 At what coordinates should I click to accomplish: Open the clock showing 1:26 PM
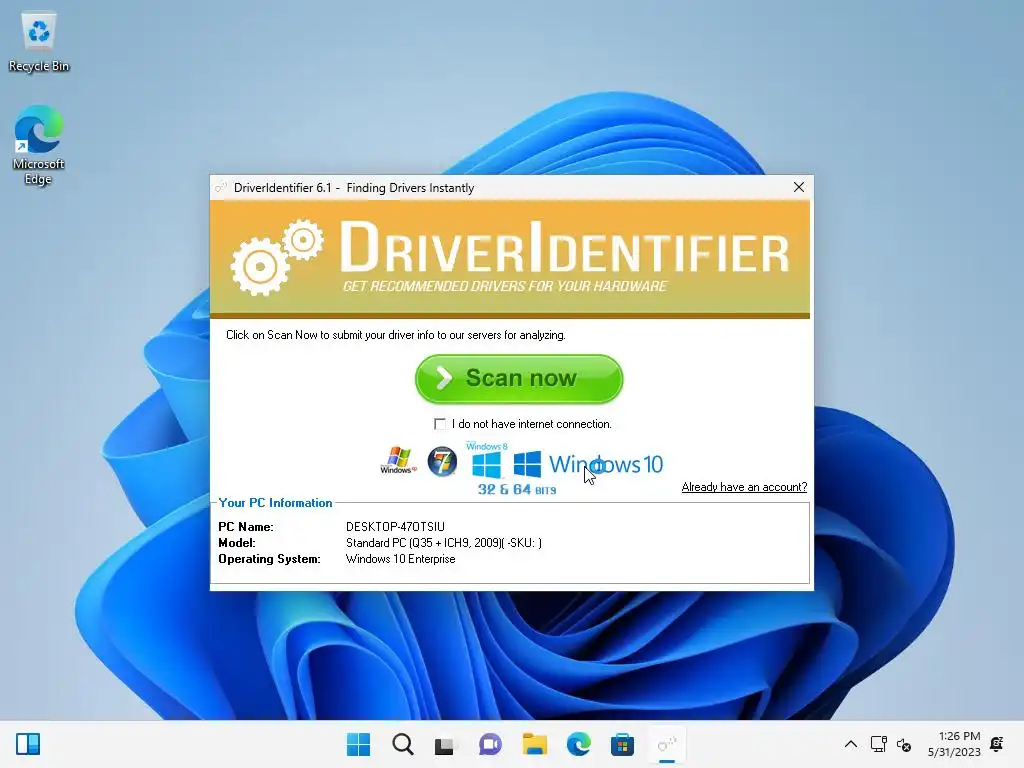(x=954, y=744)
